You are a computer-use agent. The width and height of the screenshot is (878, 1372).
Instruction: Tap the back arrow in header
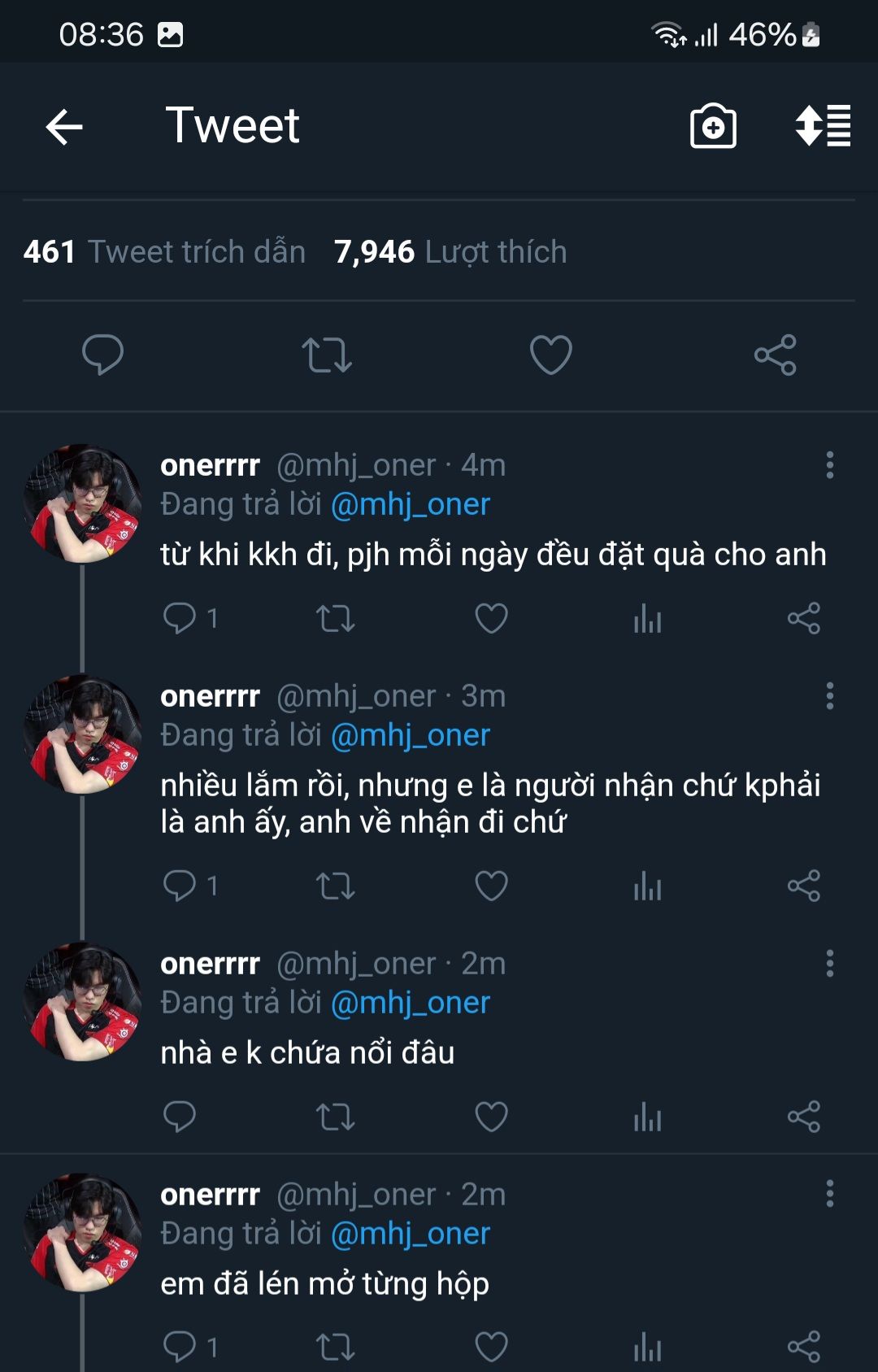click(65, 127)
